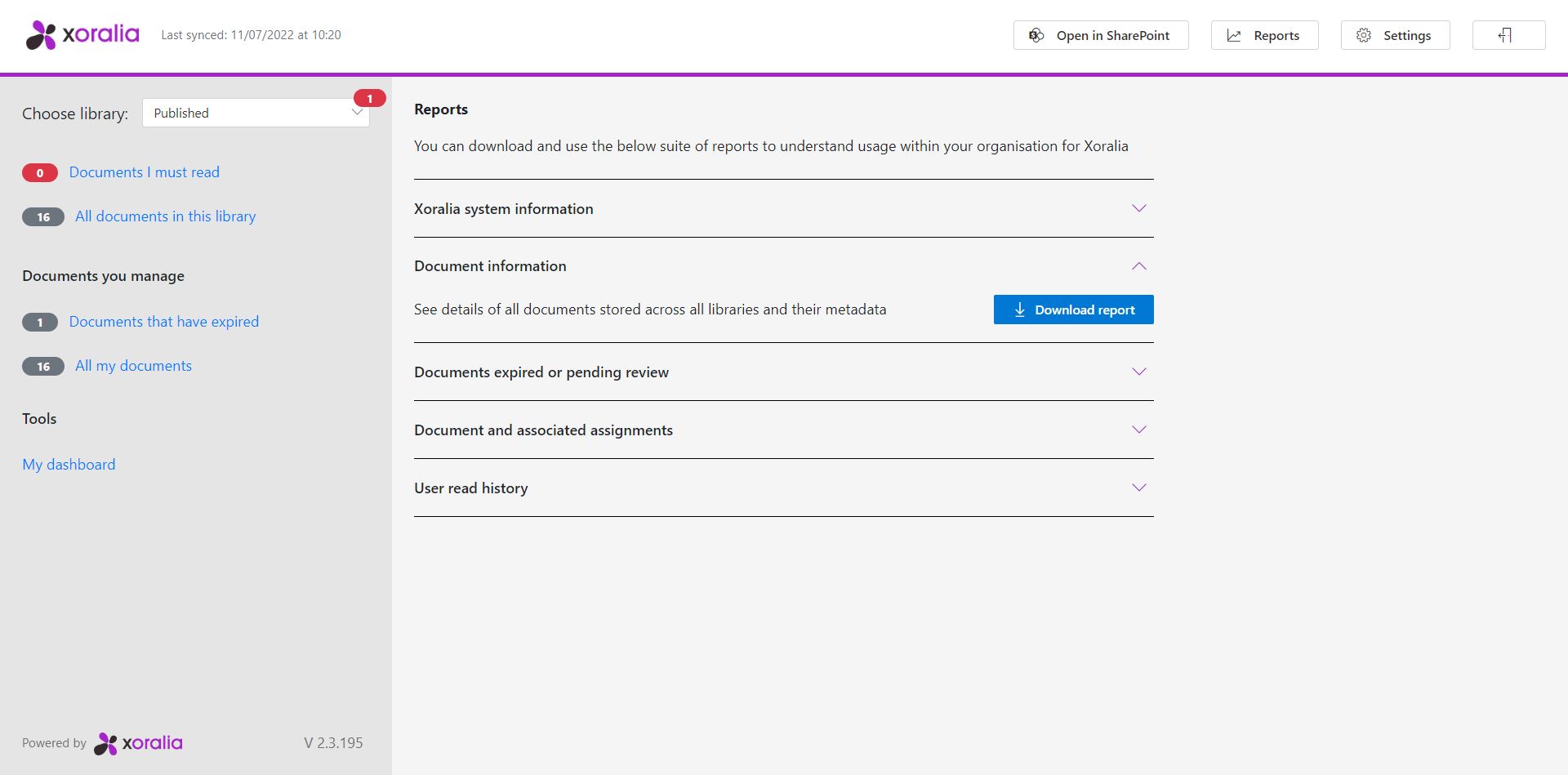Click the red 0 badge for must-read documents
This screenshot has width=1568, height=775.
click(x=40, y=173)
